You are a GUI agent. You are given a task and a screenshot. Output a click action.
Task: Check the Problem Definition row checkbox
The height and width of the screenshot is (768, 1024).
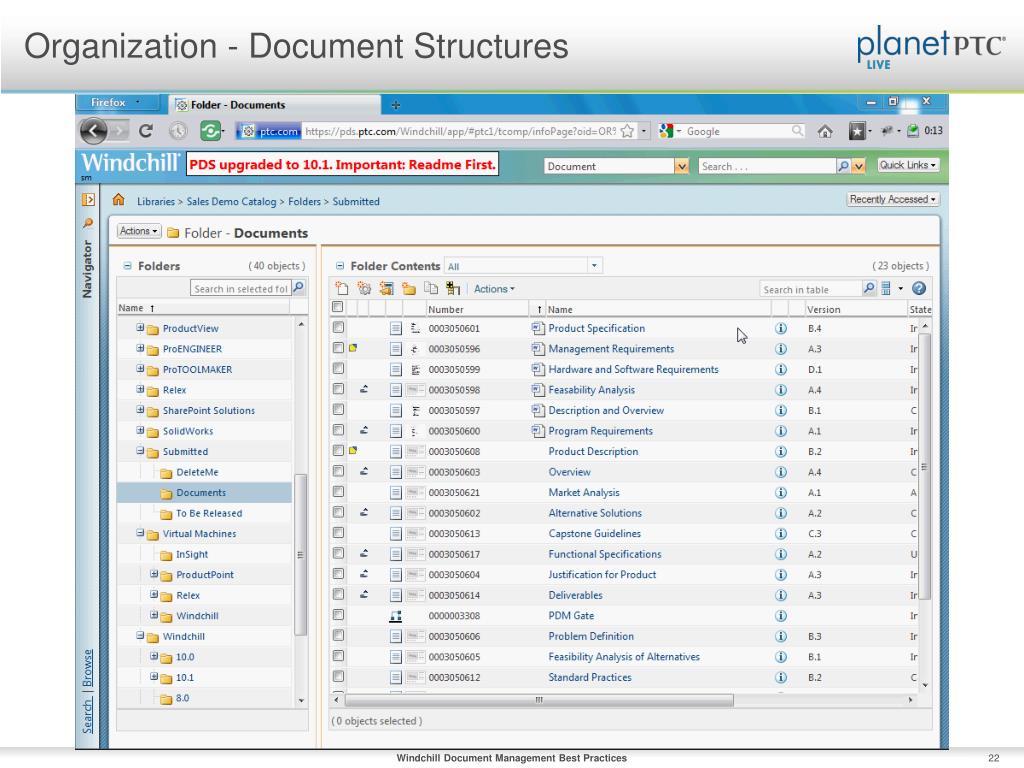point(338,635)
